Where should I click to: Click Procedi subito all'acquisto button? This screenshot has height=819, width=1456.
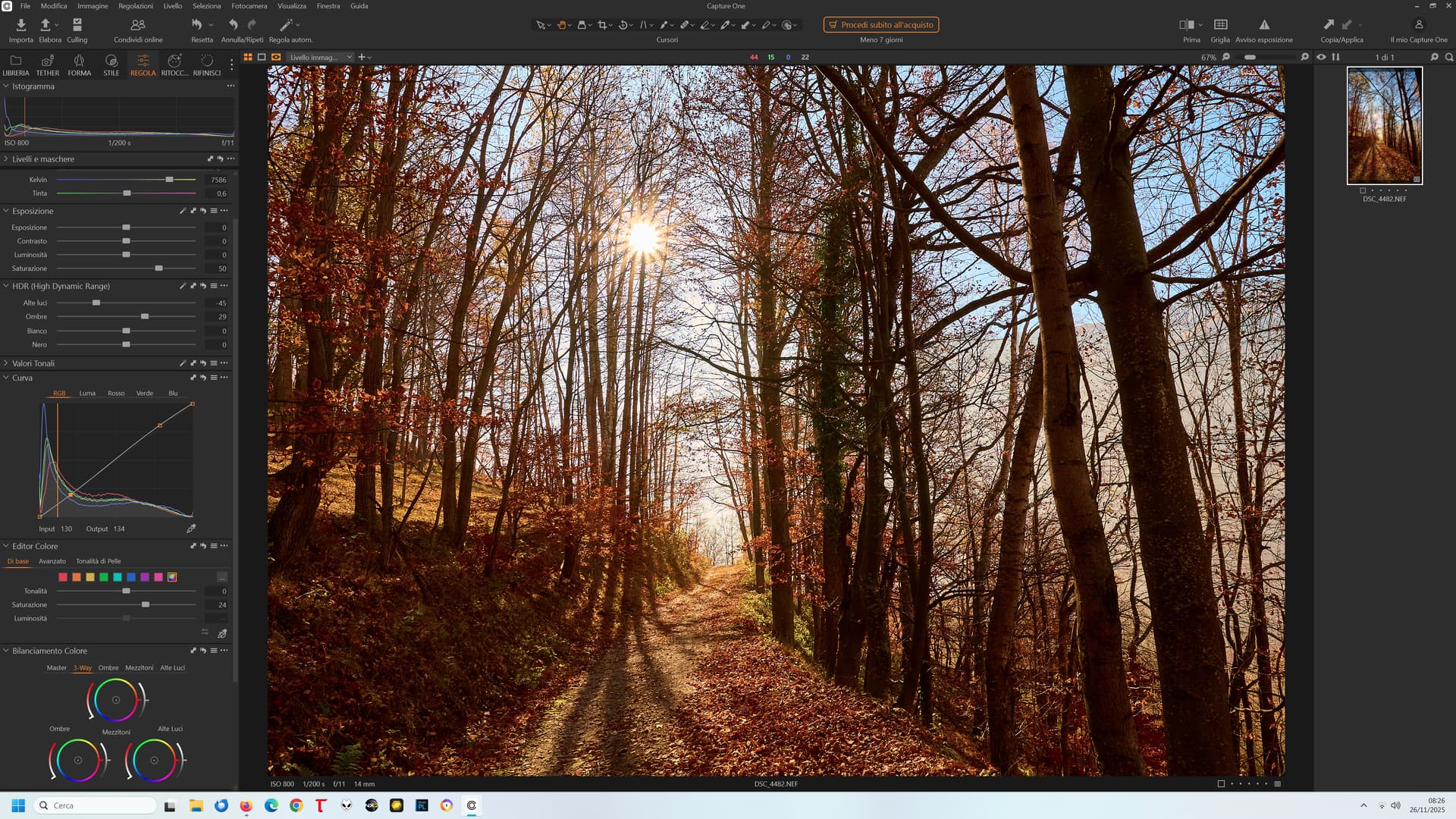tap(881, 25)
